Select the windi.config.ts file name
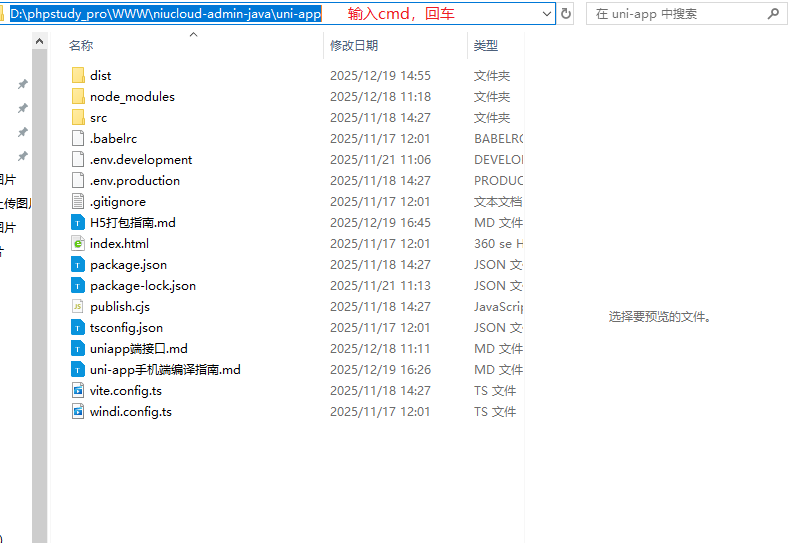 pyautogui.click(x=131, y=412)
